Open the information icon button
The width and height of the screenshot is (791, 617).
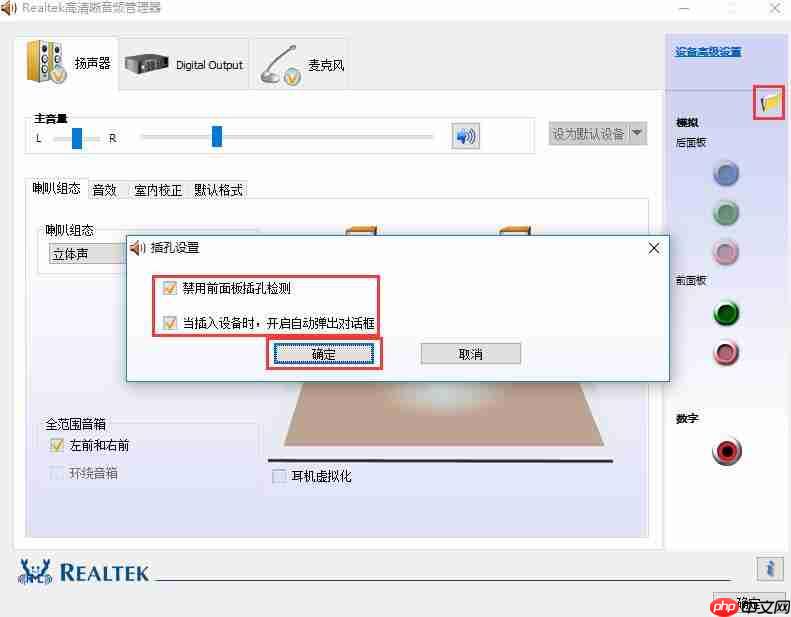[770, 569]
